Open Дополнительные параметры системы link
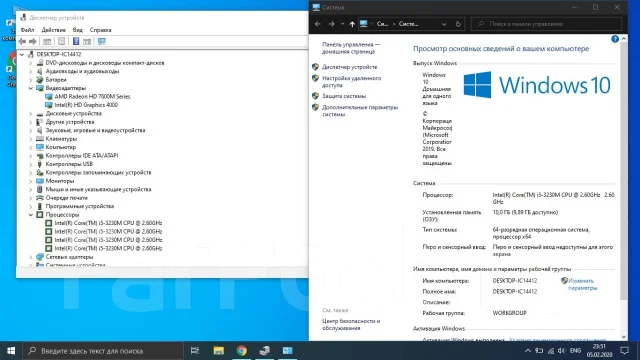The image size is (640, 360). [x=360, y=111]
